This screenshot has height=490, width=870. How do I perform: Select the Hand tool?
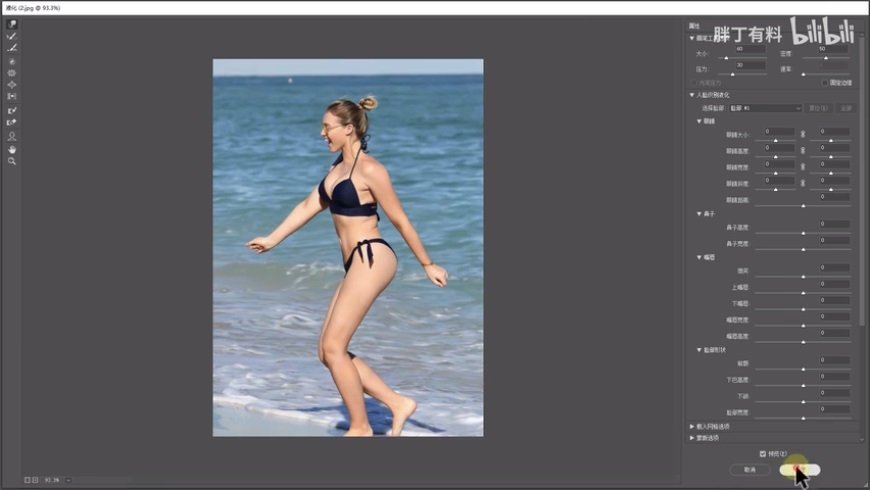[x=12, y=149]
